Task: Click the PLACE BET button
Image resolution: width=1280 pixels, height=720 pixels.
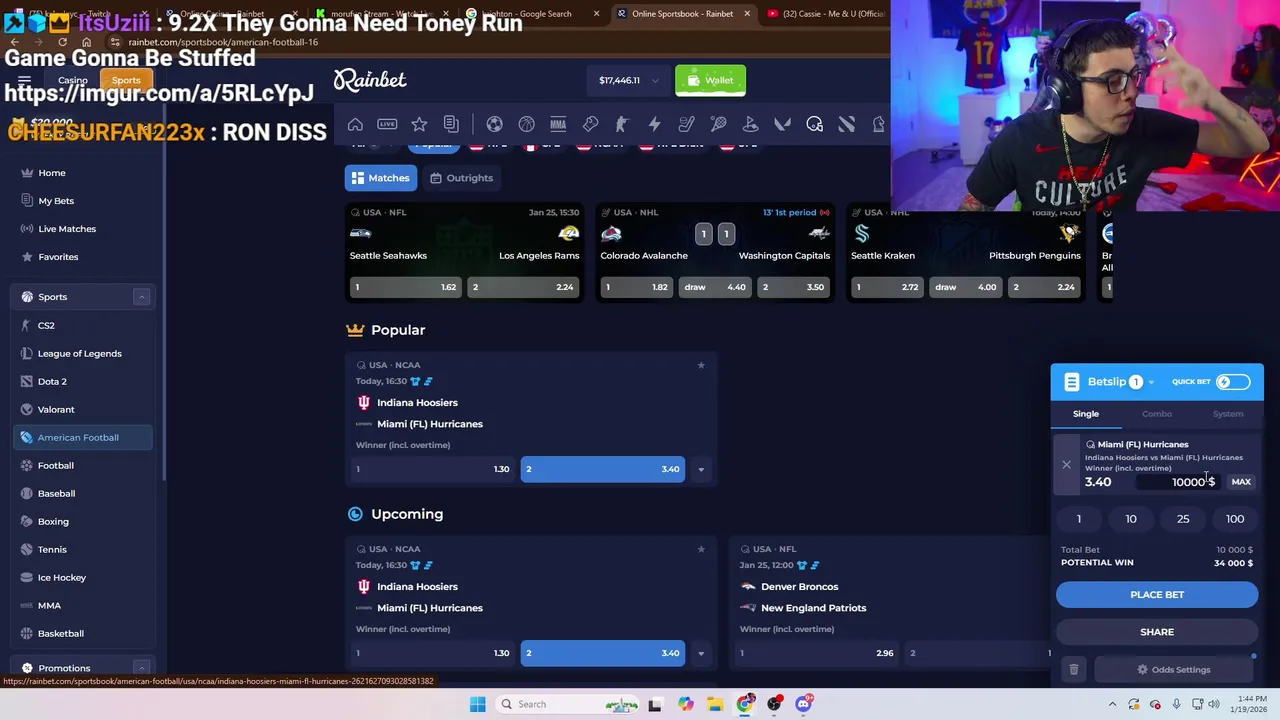Action: coord(1157,595)
